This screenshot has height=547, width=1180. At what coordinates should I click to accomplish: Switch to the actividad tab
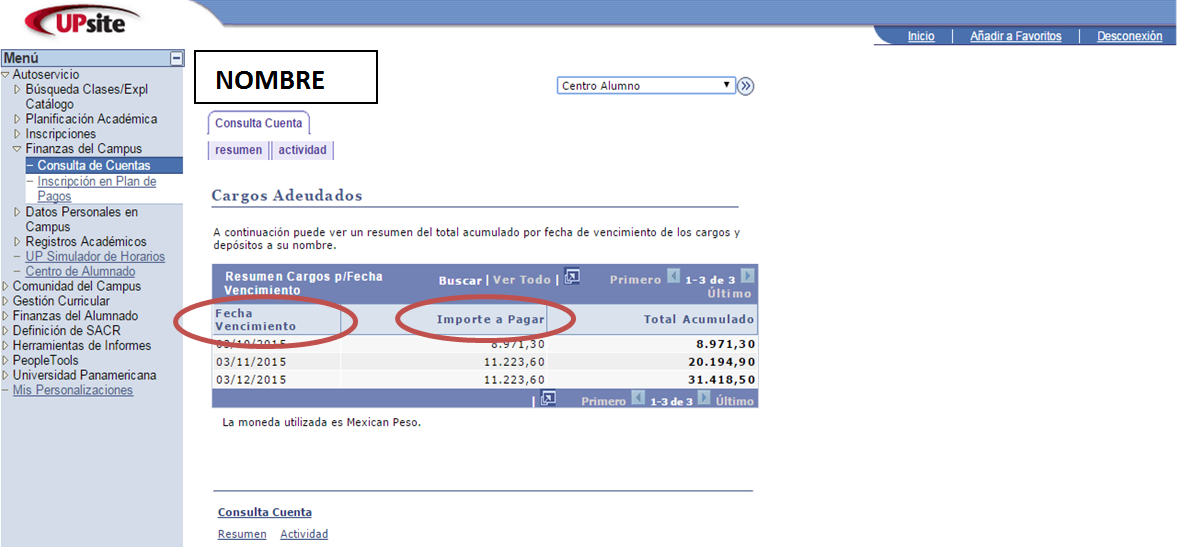[302, 150]
